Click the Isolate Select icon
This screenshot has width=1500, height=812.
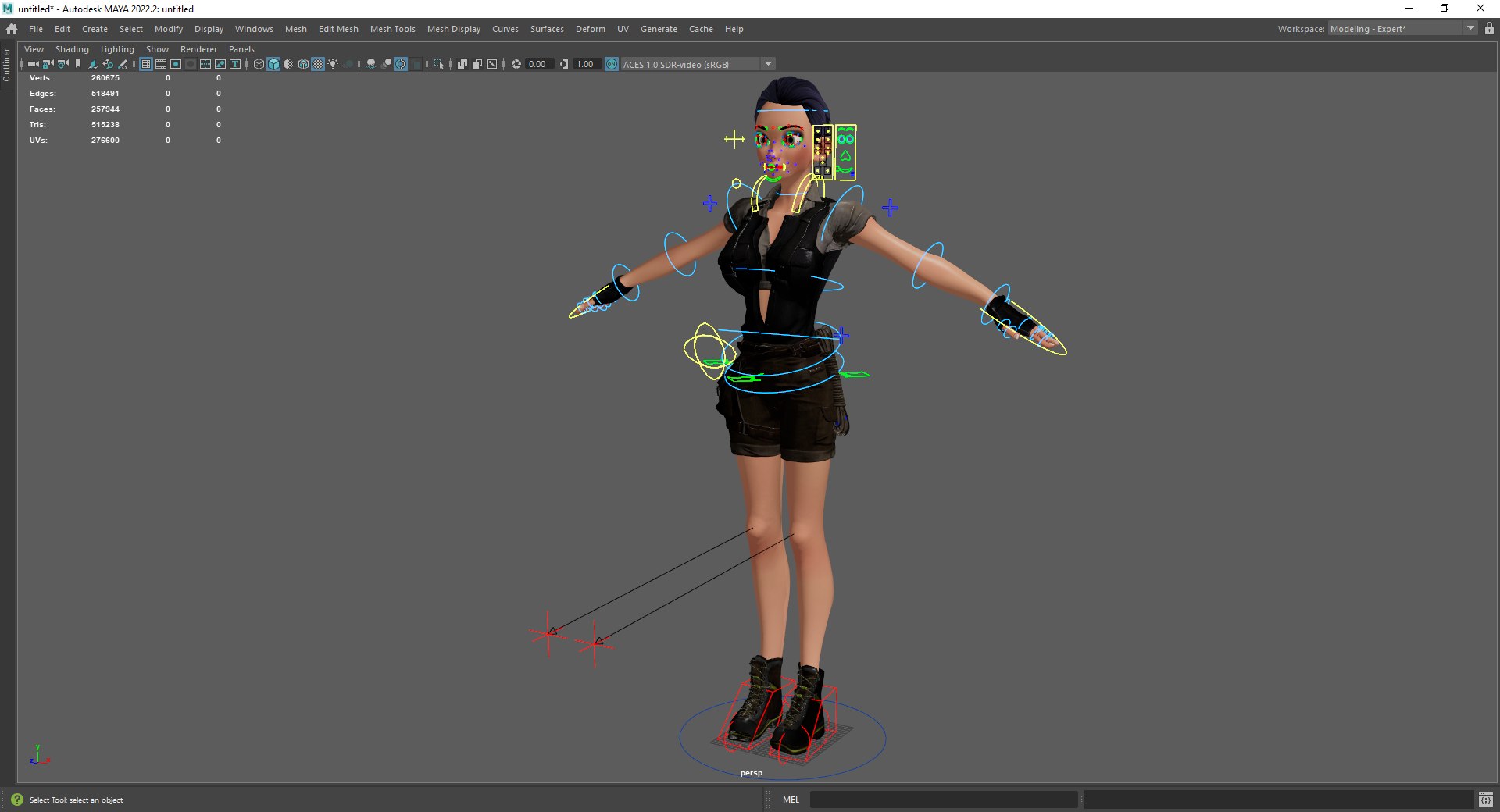[x=439, y=64]
